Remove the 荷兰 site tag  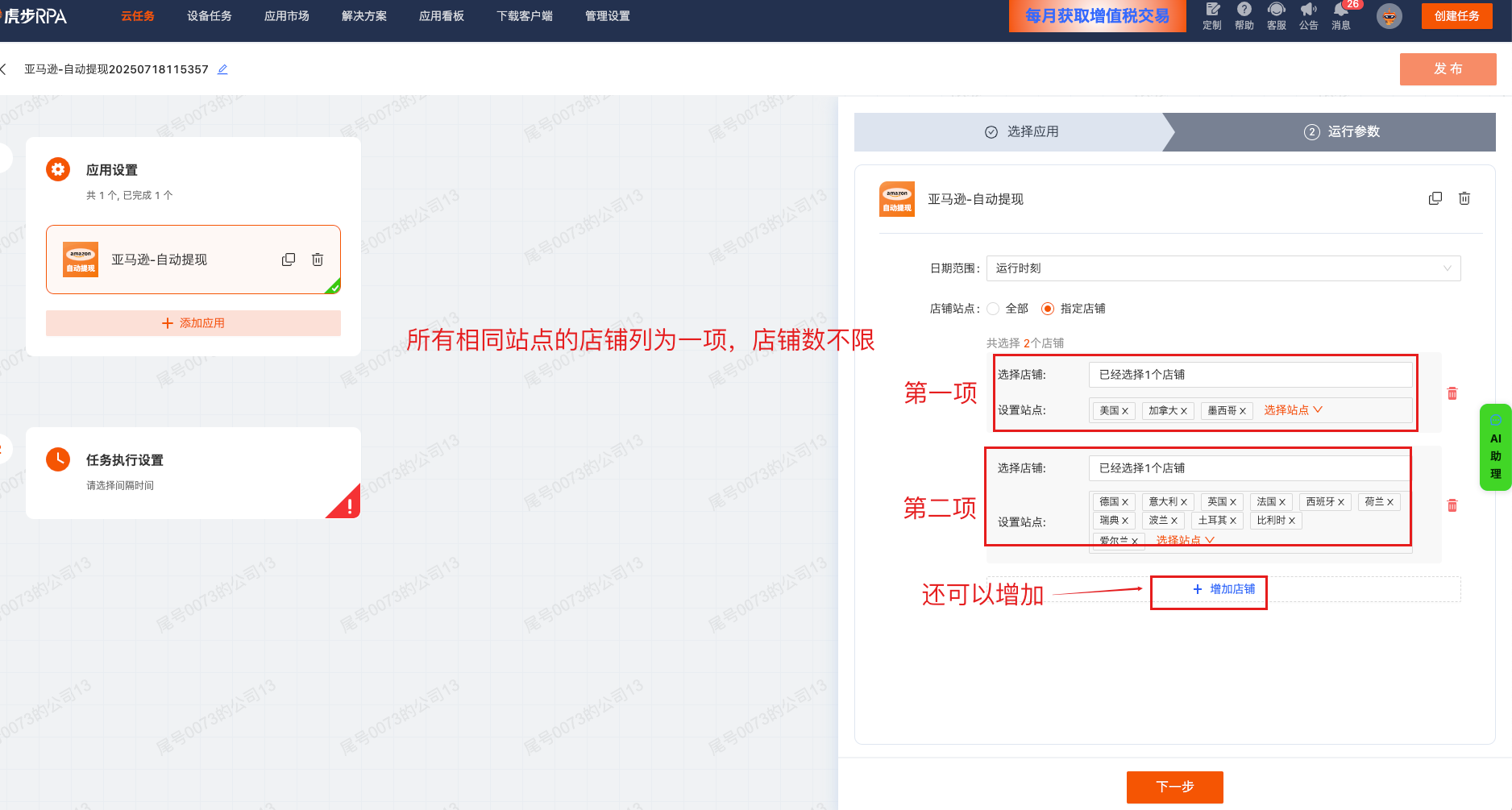(x=1390, y=502)
